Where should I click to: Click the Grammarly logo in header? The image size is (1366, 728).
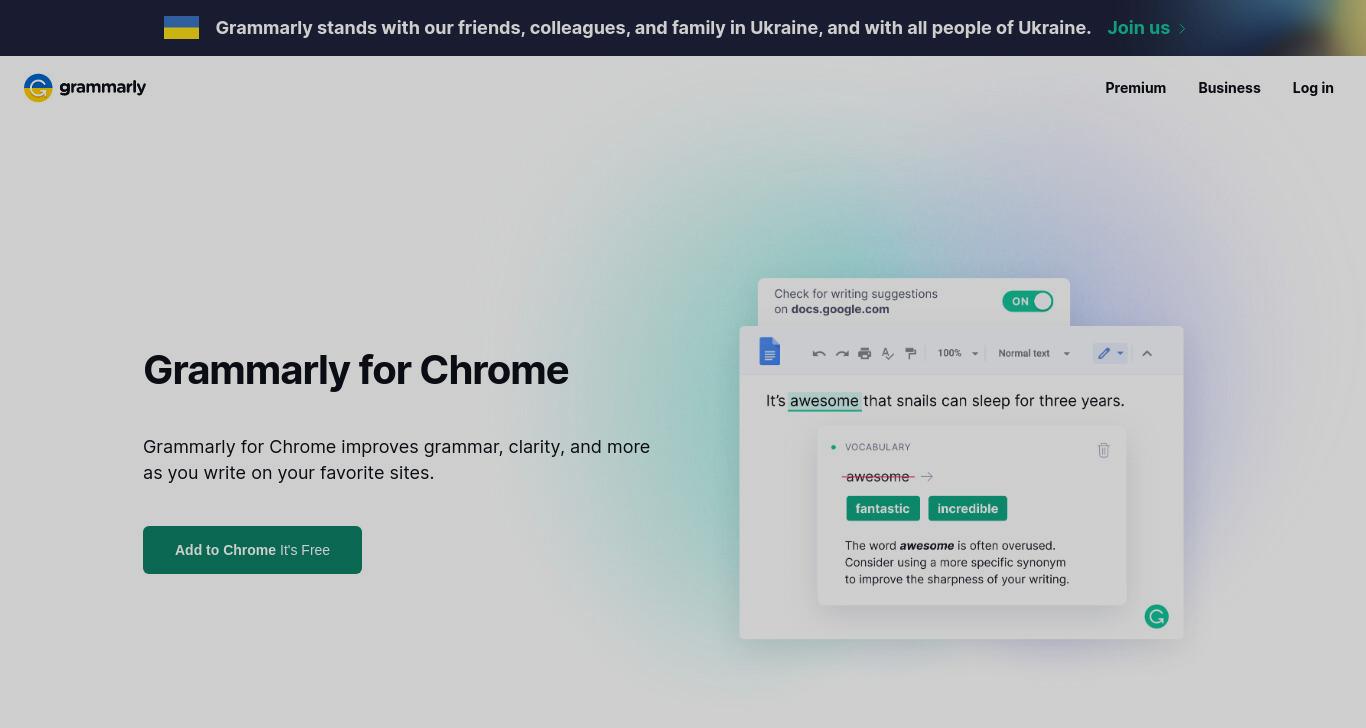tap(85, 88)
